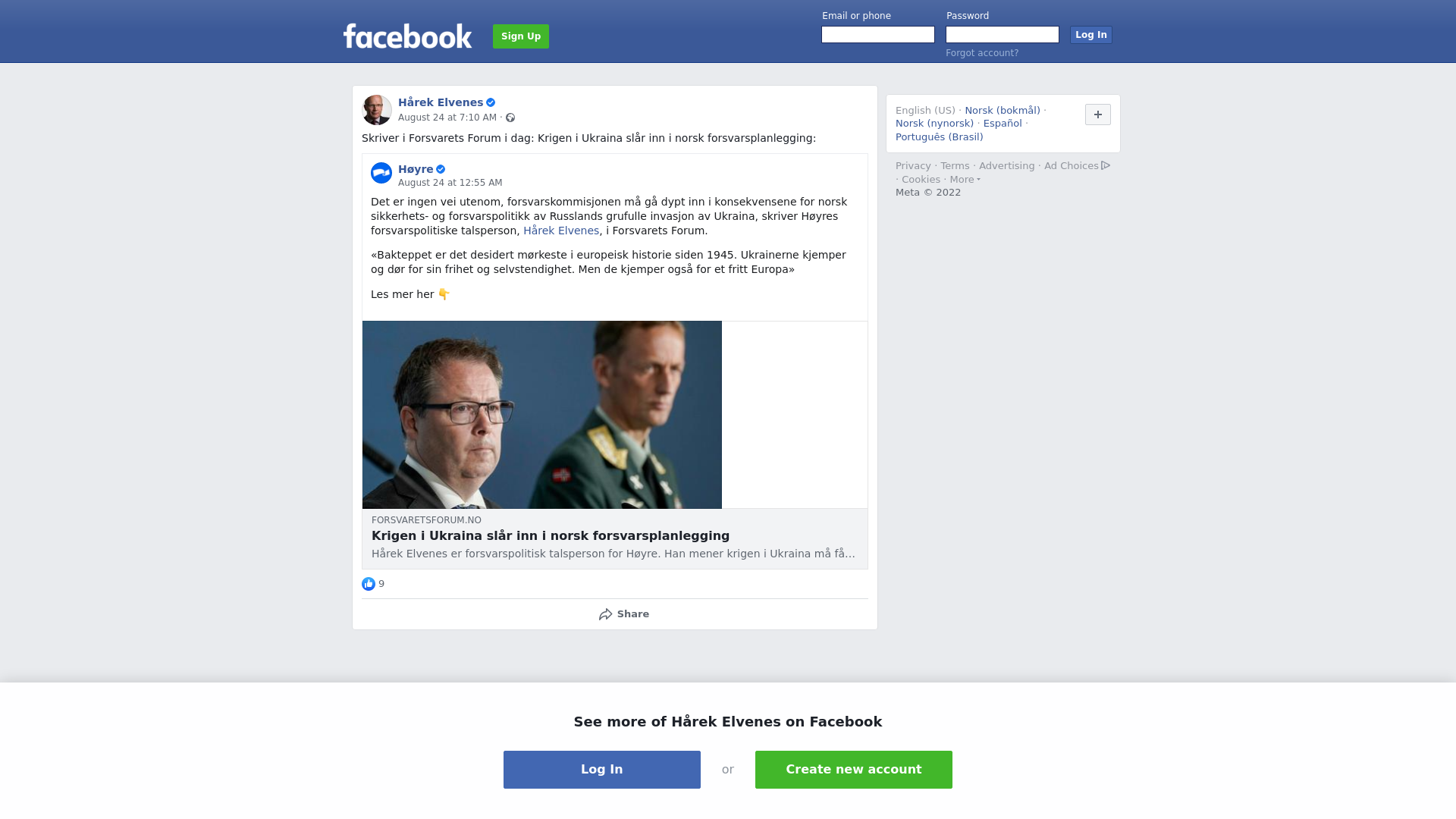Expand more languages with plus button
Image resolution: width=1456 pixels, height=819 pixels.
click(1098, 115)
